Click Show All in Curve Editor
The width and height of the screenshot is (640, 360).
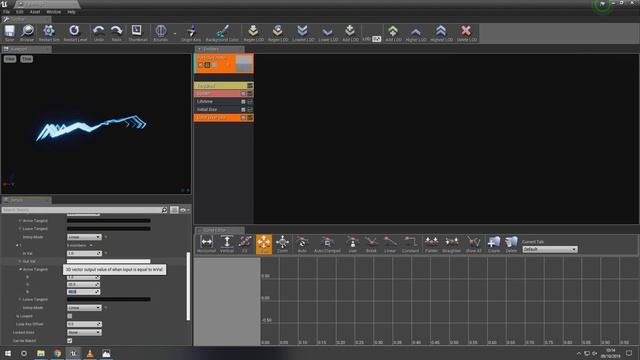[x=473, y=244]
